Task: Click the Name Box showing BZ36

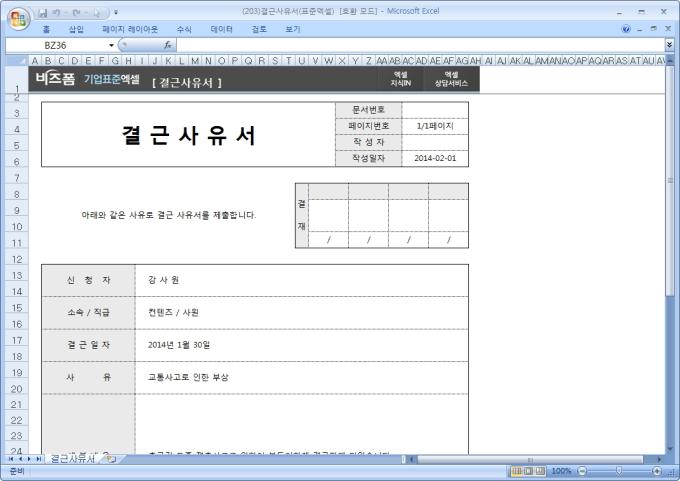Action: click(x=56, y=45)
